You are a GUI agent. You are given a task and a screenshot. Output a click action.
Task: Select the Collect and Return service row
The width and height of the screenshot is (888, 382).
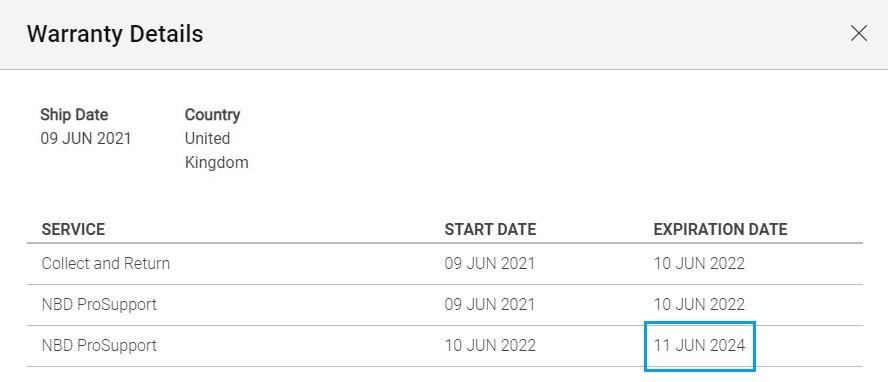click(445, 264)
